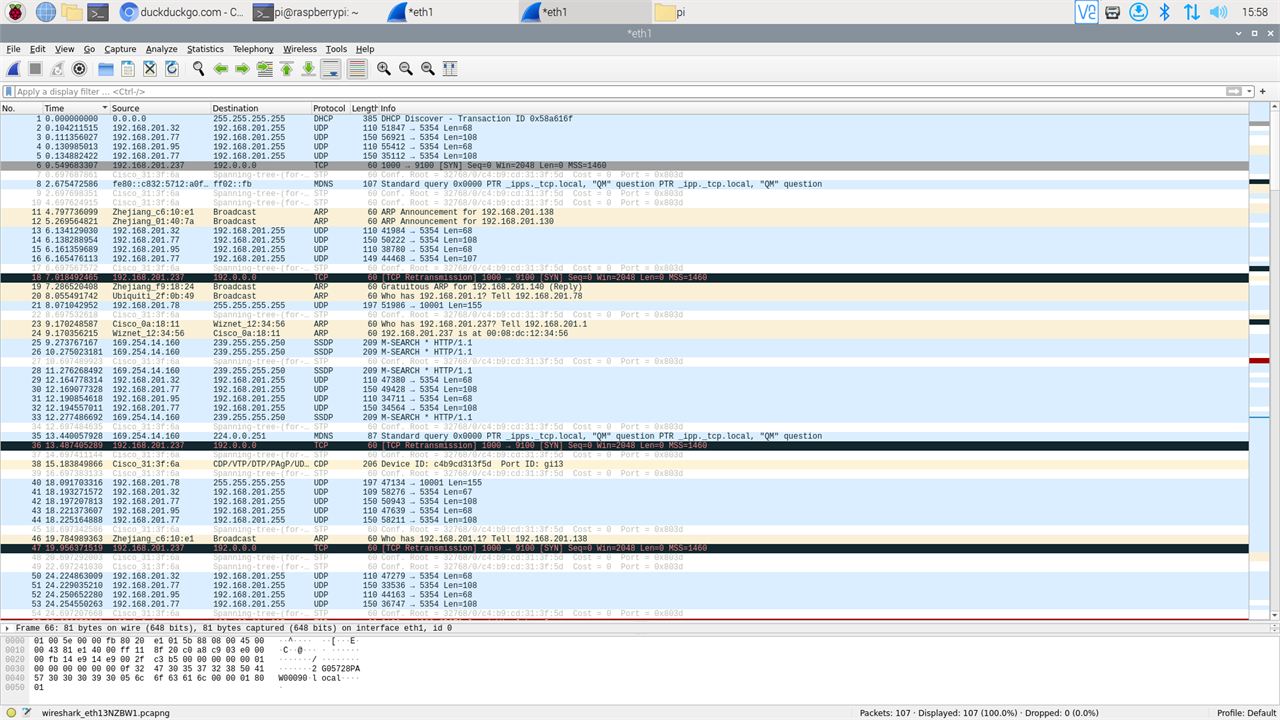1280x720 pixels.
Task: Jump to the first packet
Action: click(x=286, y=69)
